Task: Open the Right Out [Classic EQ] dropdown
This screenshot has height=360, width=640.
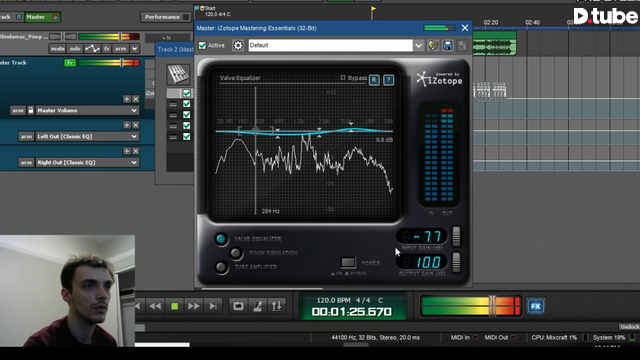Action: click(134, 162)
